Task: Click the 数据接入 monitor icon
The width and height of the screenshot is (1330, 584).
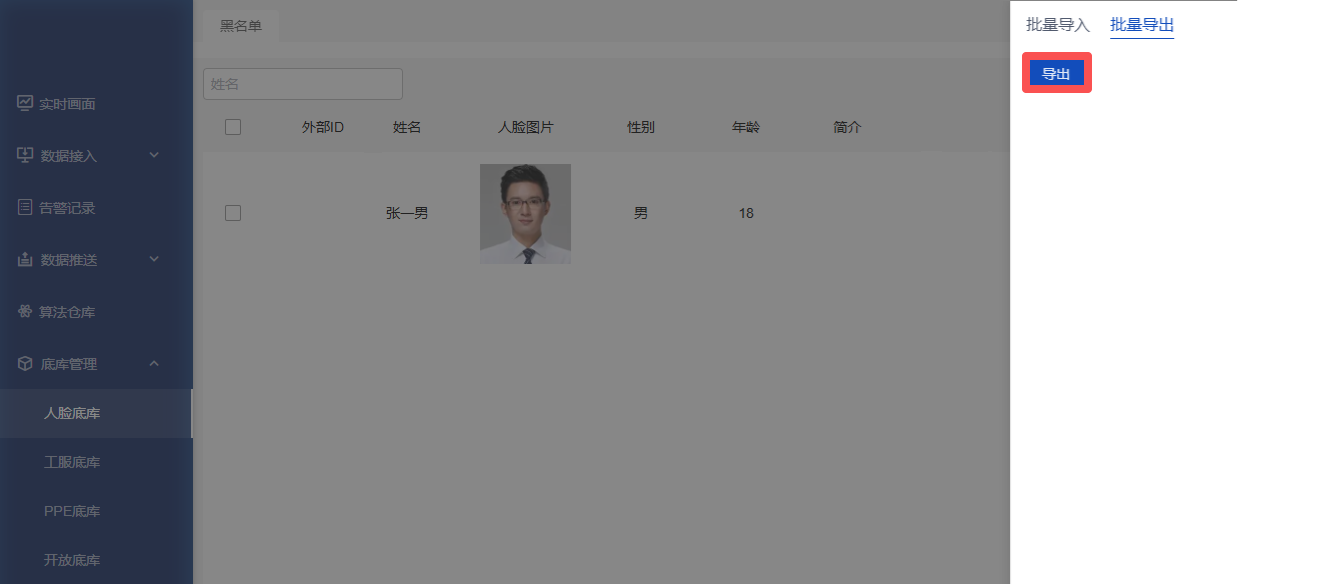Action: tap(25, 155)
